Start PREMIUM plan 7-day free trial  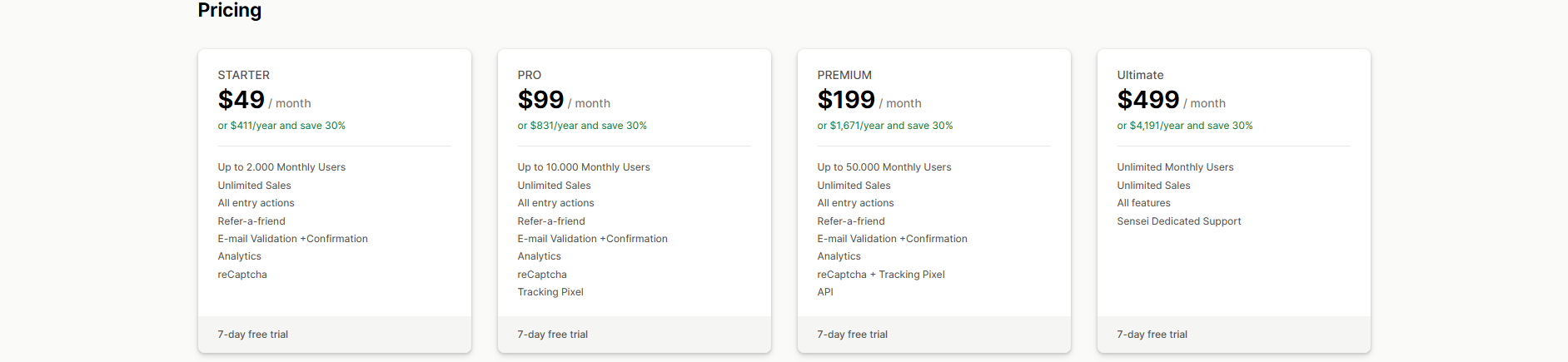pyautogui.click(x=853, y=335)
